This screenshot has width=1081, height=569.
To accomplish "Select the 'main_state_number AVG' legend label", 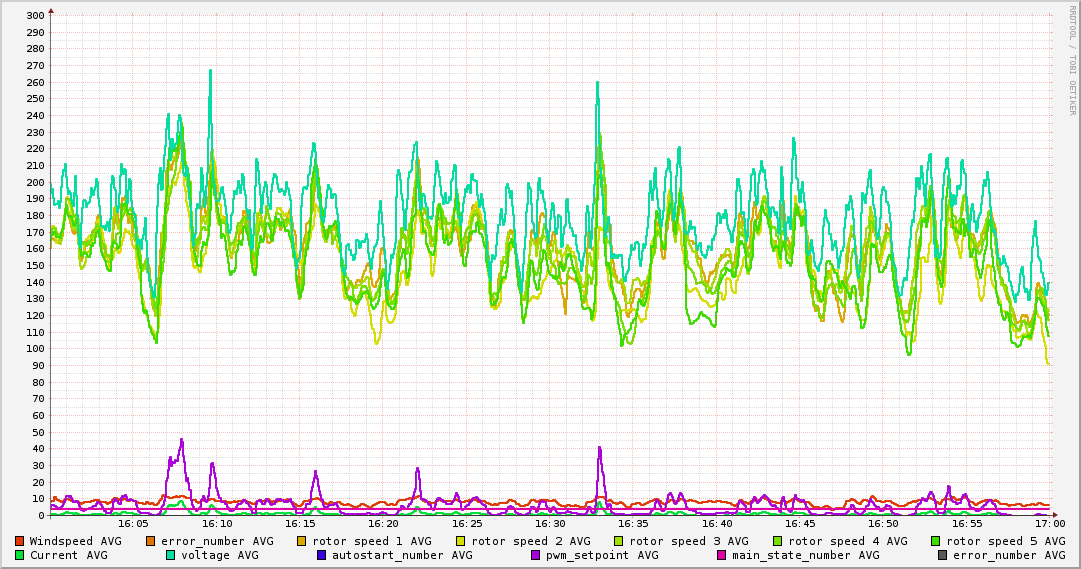I will (x=805, y=556).
